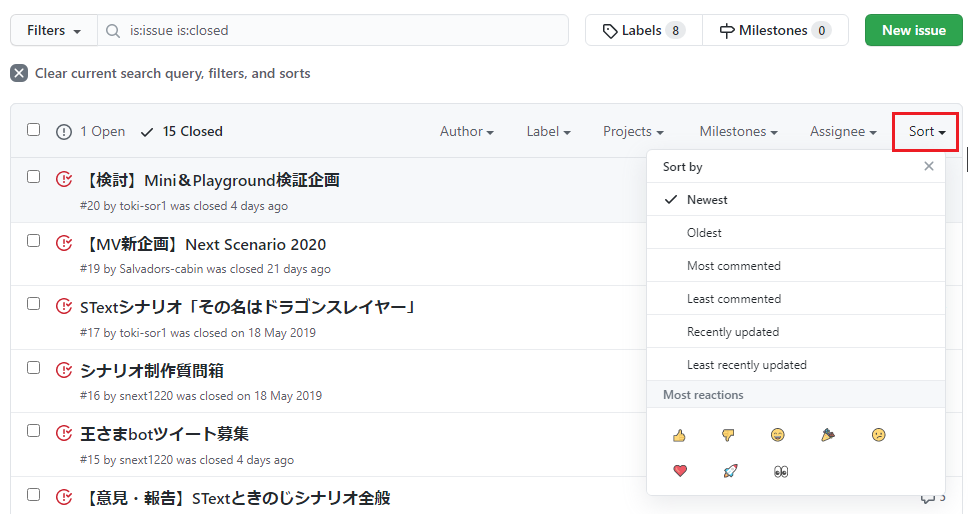
Task: Open issue 【意見・報告】STextときのじシナリオ全般
Action: click(x=236, y=497)
